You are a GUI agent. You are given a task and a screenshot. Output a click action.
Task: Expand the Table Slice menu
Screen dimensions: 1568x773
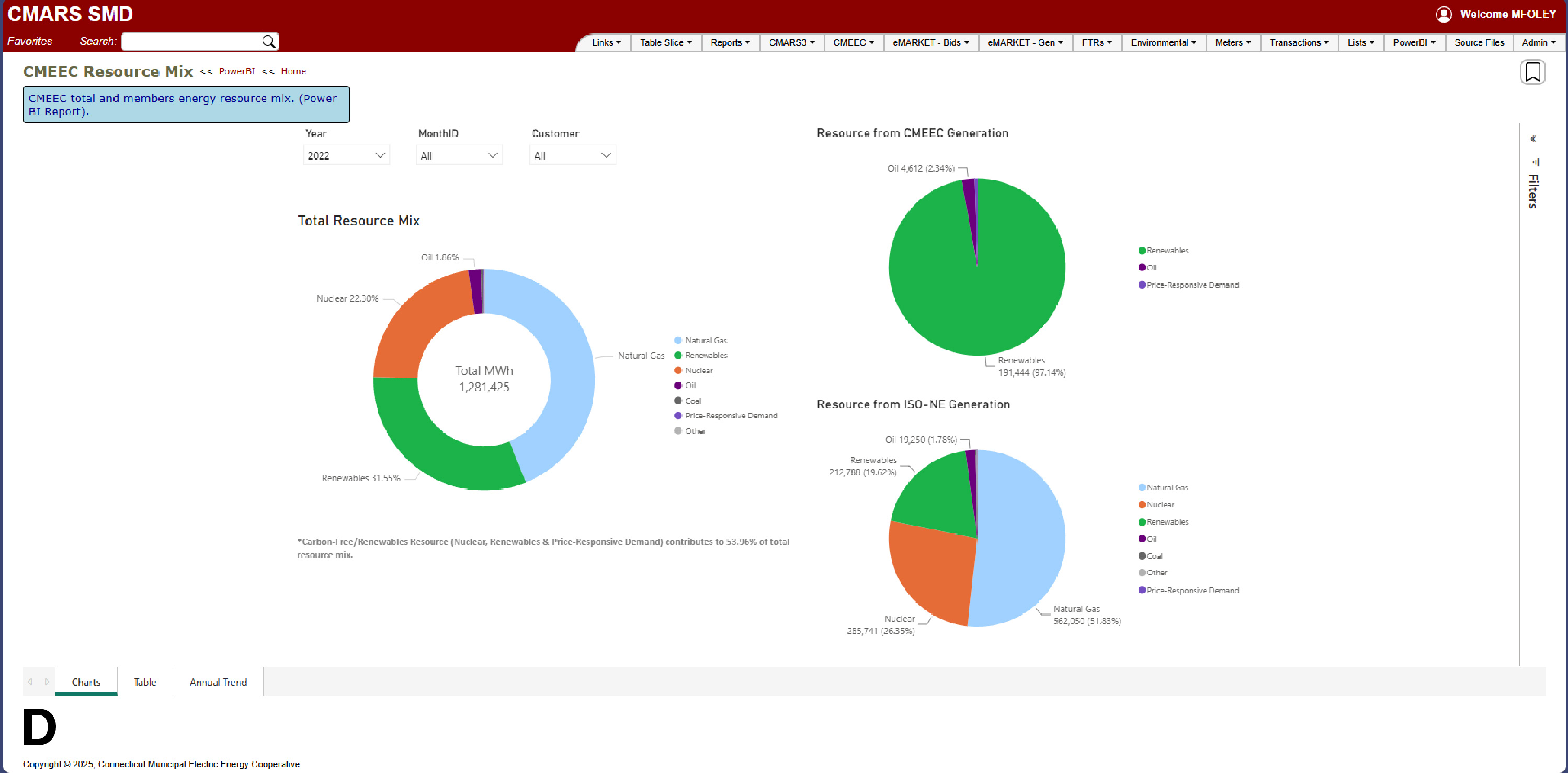[666, 42]
